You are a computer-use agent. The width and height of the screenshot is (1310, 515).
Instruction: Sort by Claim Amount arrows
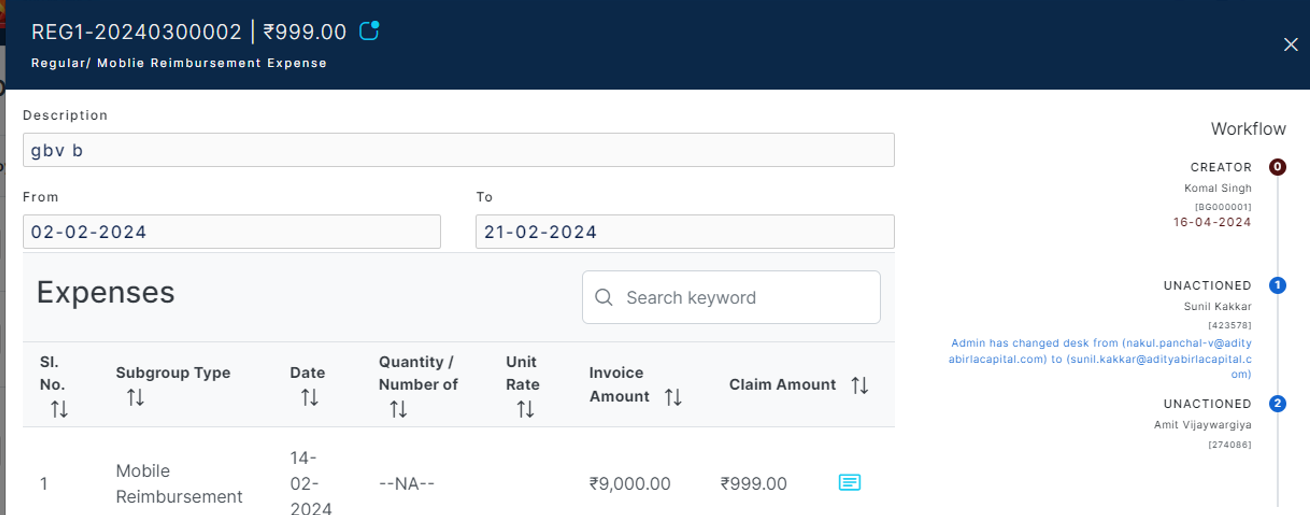[x=859, y=385]
